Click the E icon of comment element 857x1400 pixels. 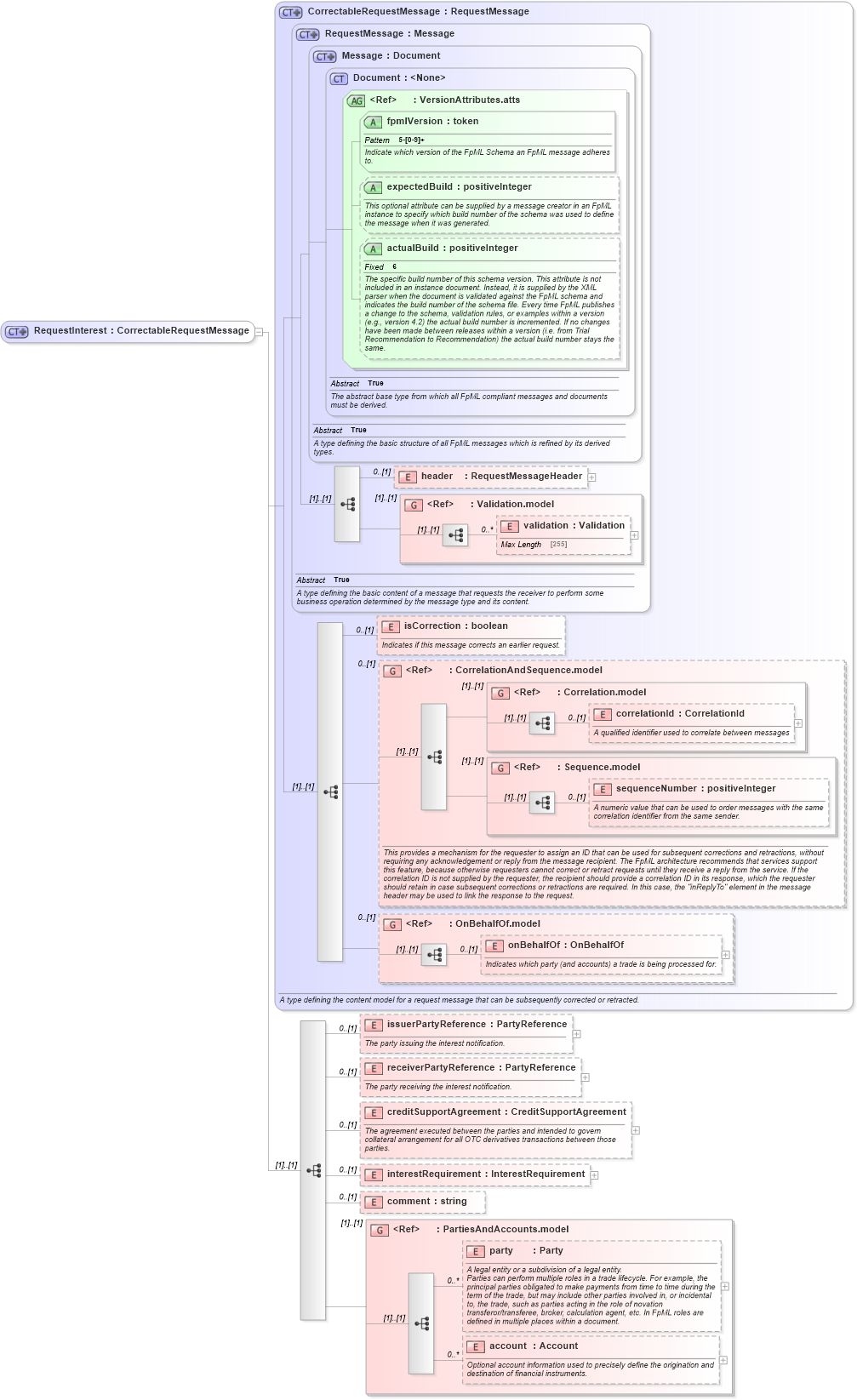pyautogui.click(x=374, y=1203)
